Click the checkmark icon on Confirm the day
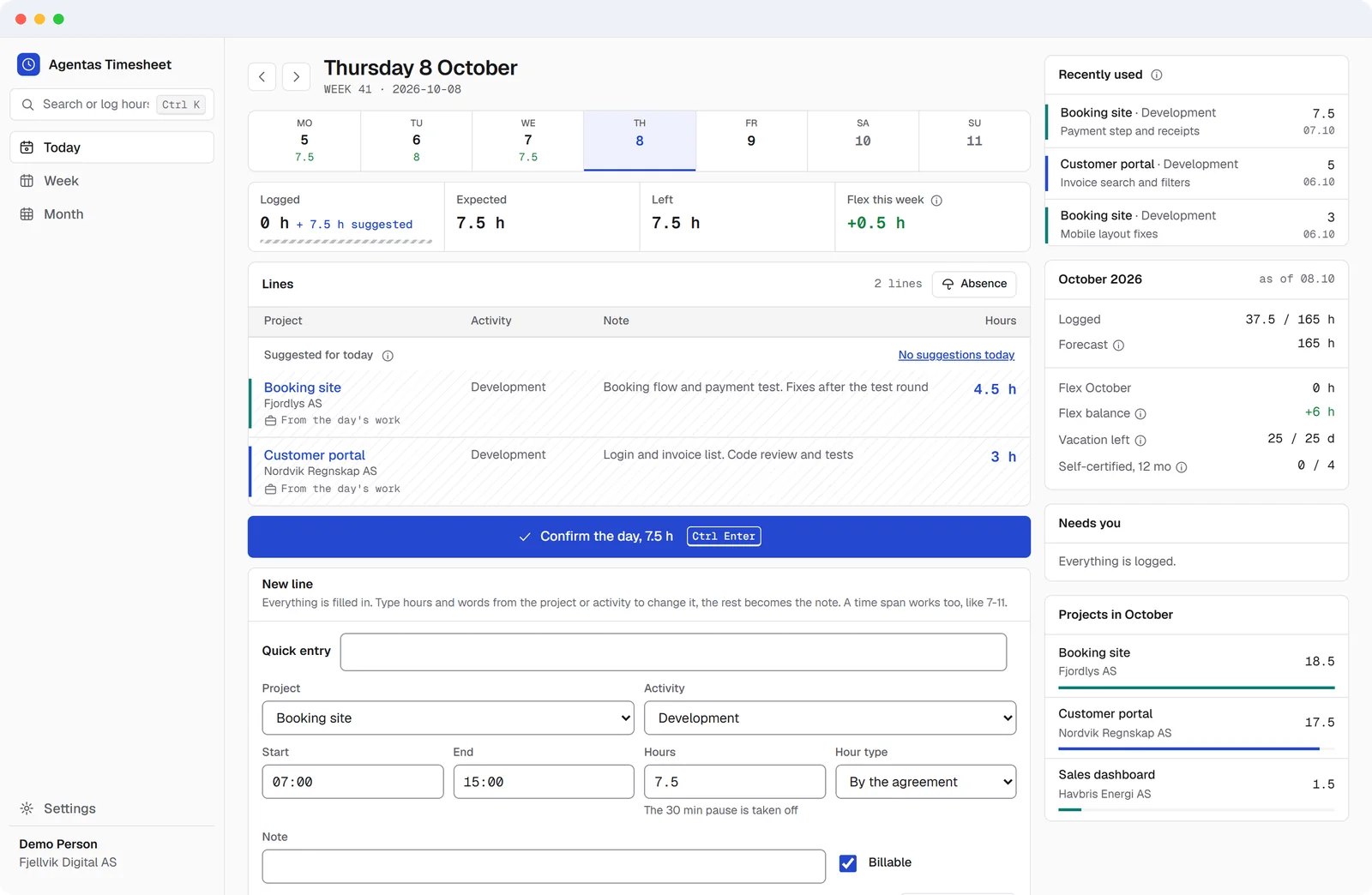This screenshot has width=1372, height=895. [x=525, y=537]
